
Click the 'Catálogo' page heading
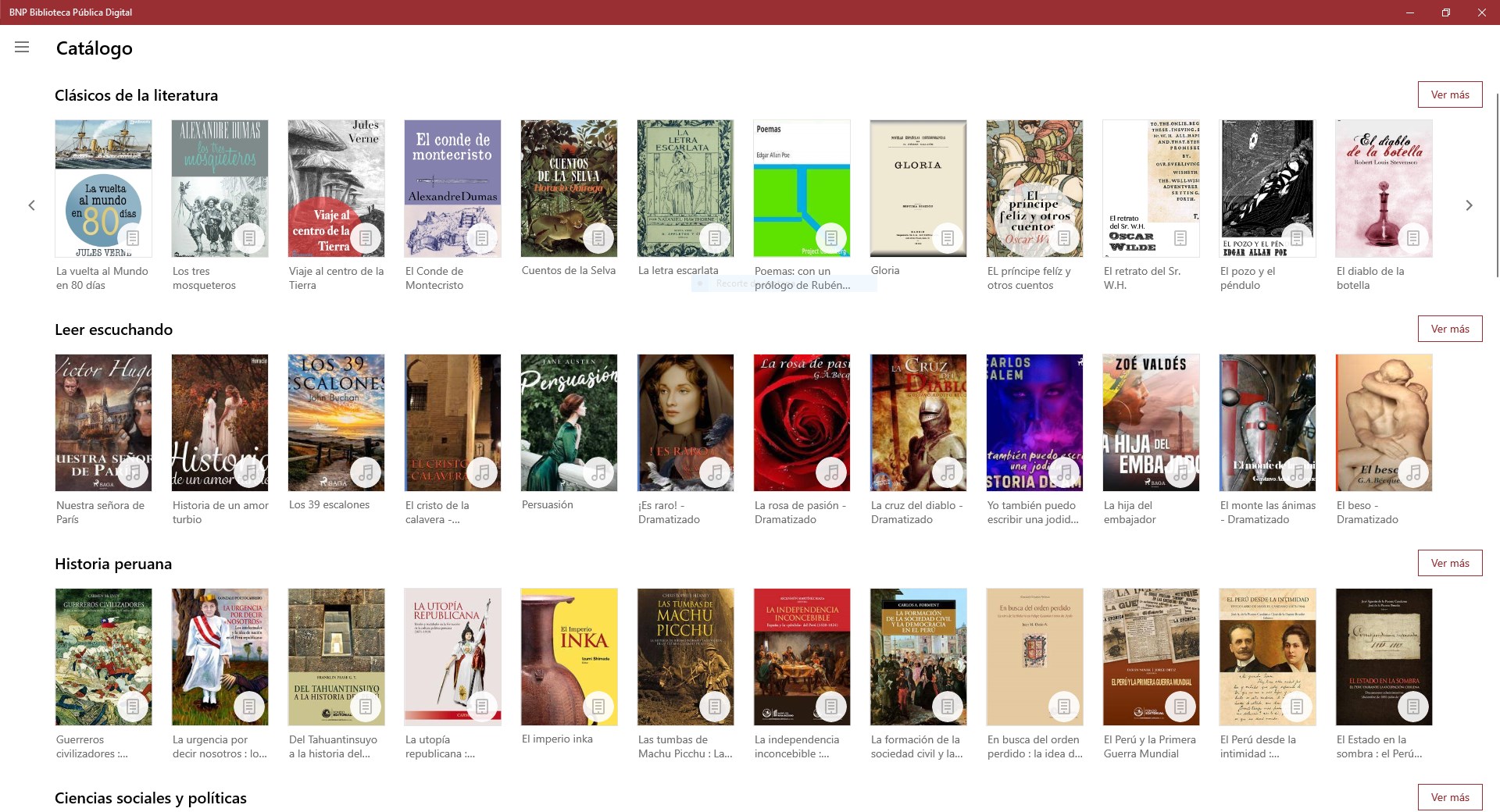click(x=95, y=48)
